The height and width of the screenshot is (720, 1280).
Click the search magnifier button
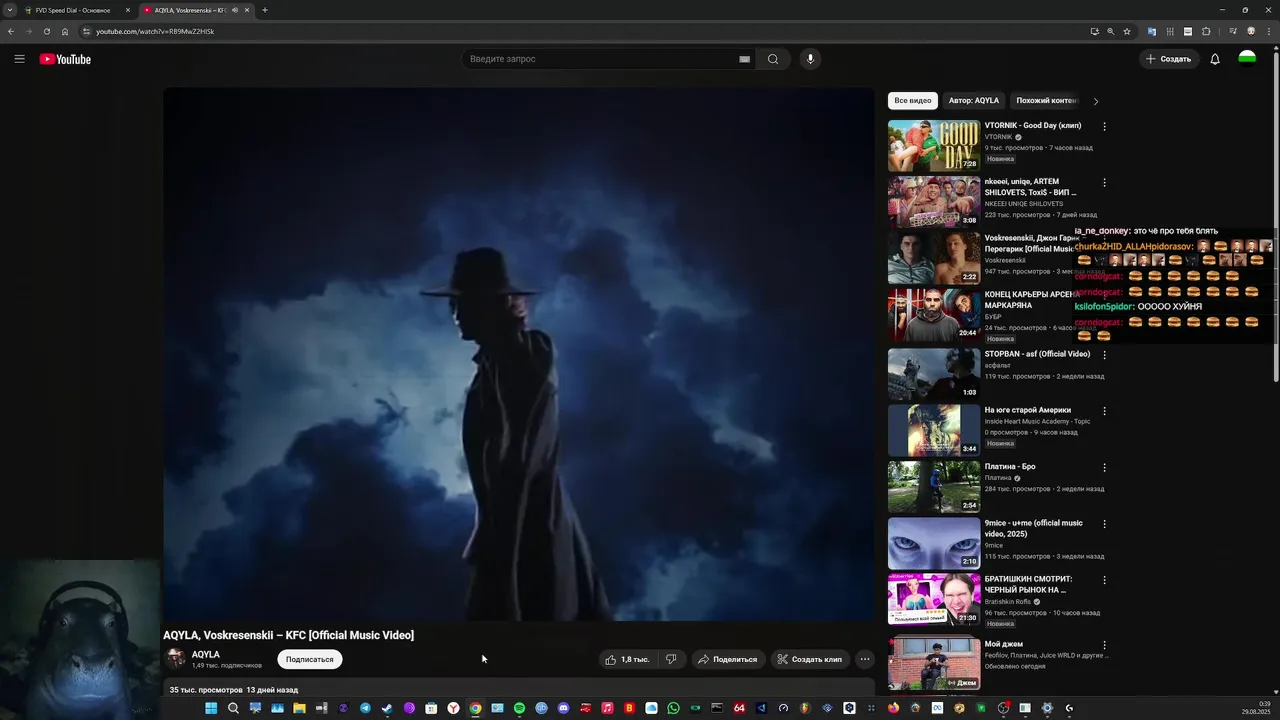[x=773, y=59]
